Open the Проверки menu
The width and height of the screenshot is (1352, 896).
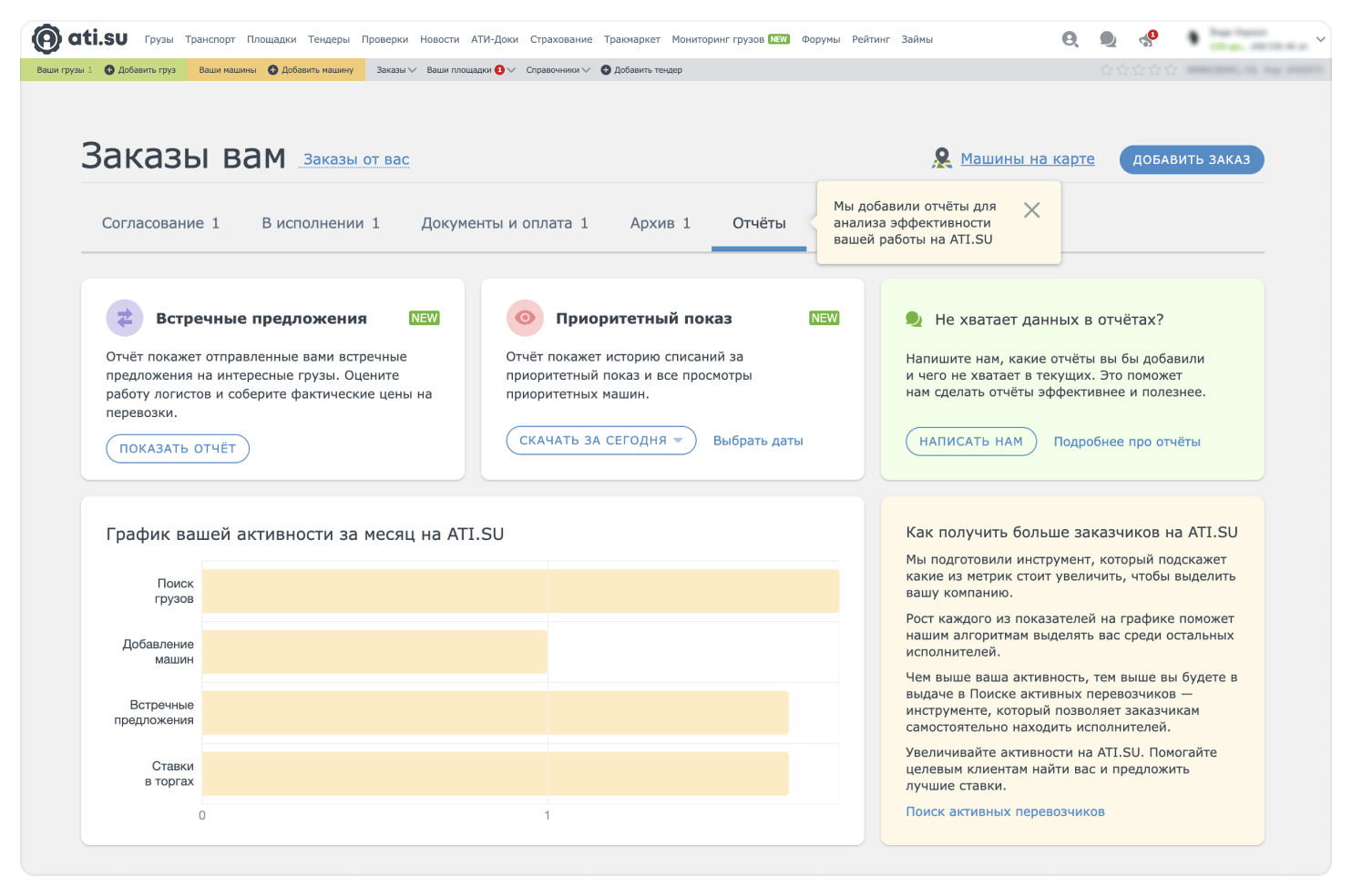[384, 39]
